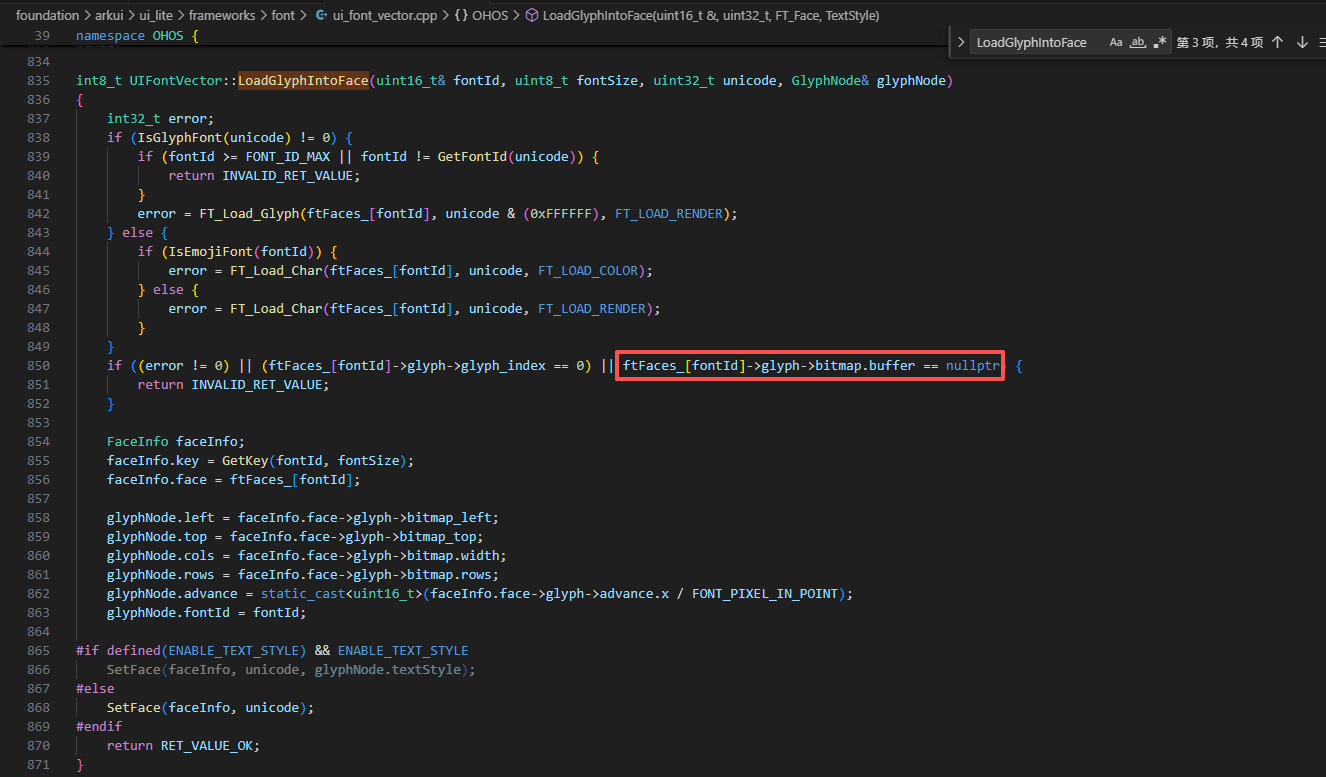Screen dimensions: 1326x777
Task: Click 'FONT_ID_MAX' on line 839
Action: tap(287, 156)
